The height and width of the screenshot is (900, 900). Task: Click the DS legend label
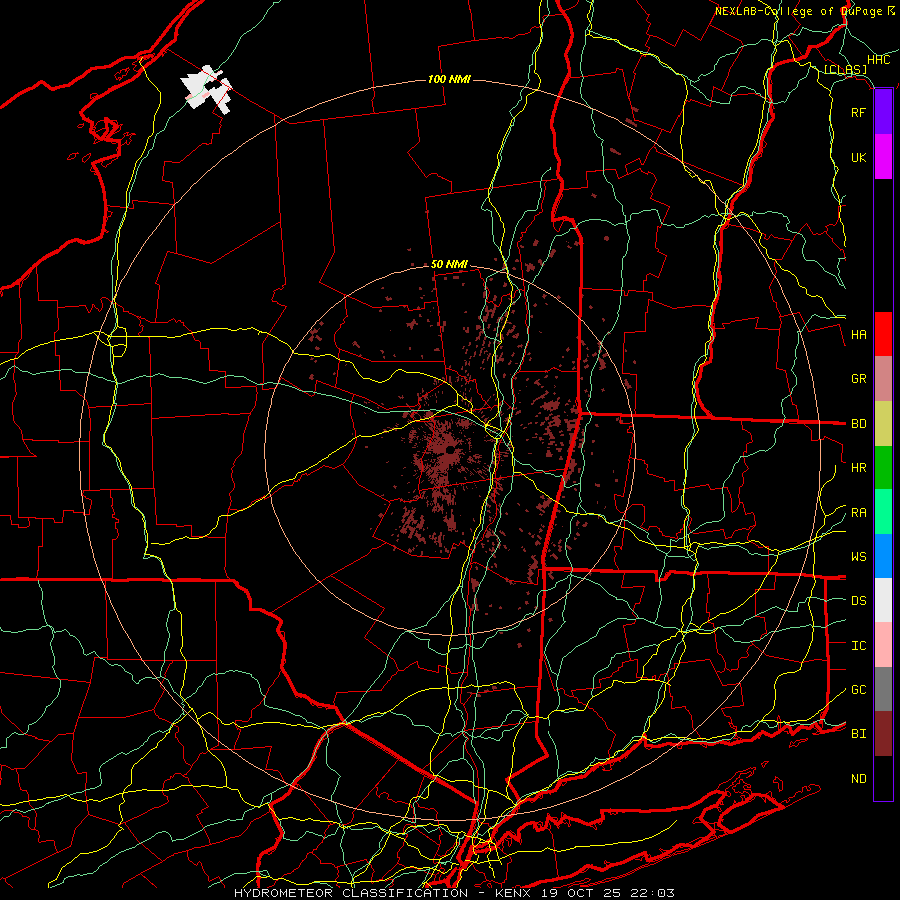859,601
